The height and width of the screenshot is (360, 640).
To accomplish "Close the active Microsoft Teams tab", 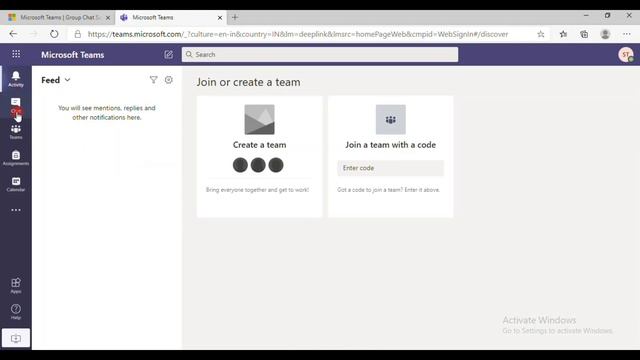I will coord(220,18).
